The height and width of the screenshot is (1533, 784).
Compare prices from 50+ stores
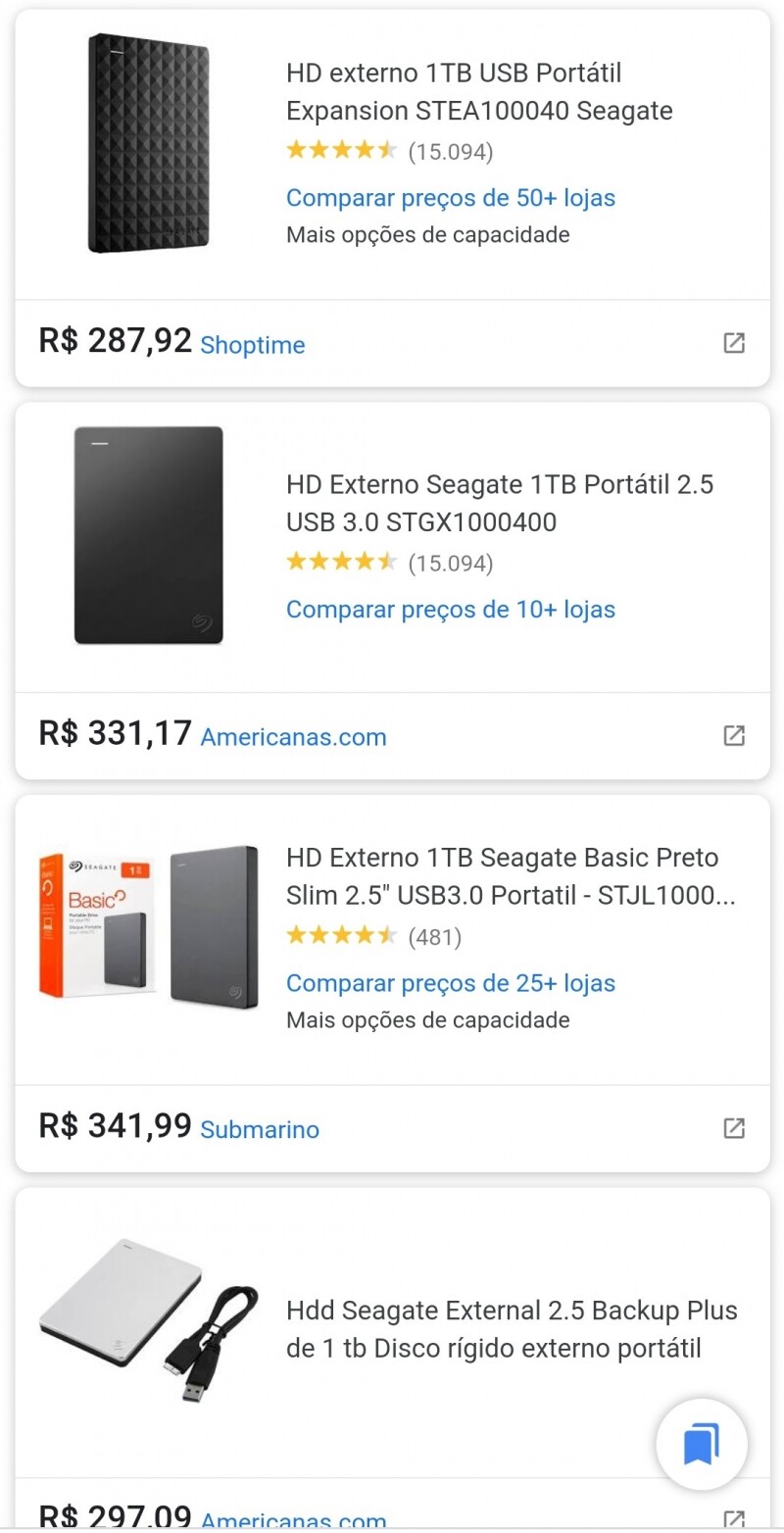coord(451,198)
